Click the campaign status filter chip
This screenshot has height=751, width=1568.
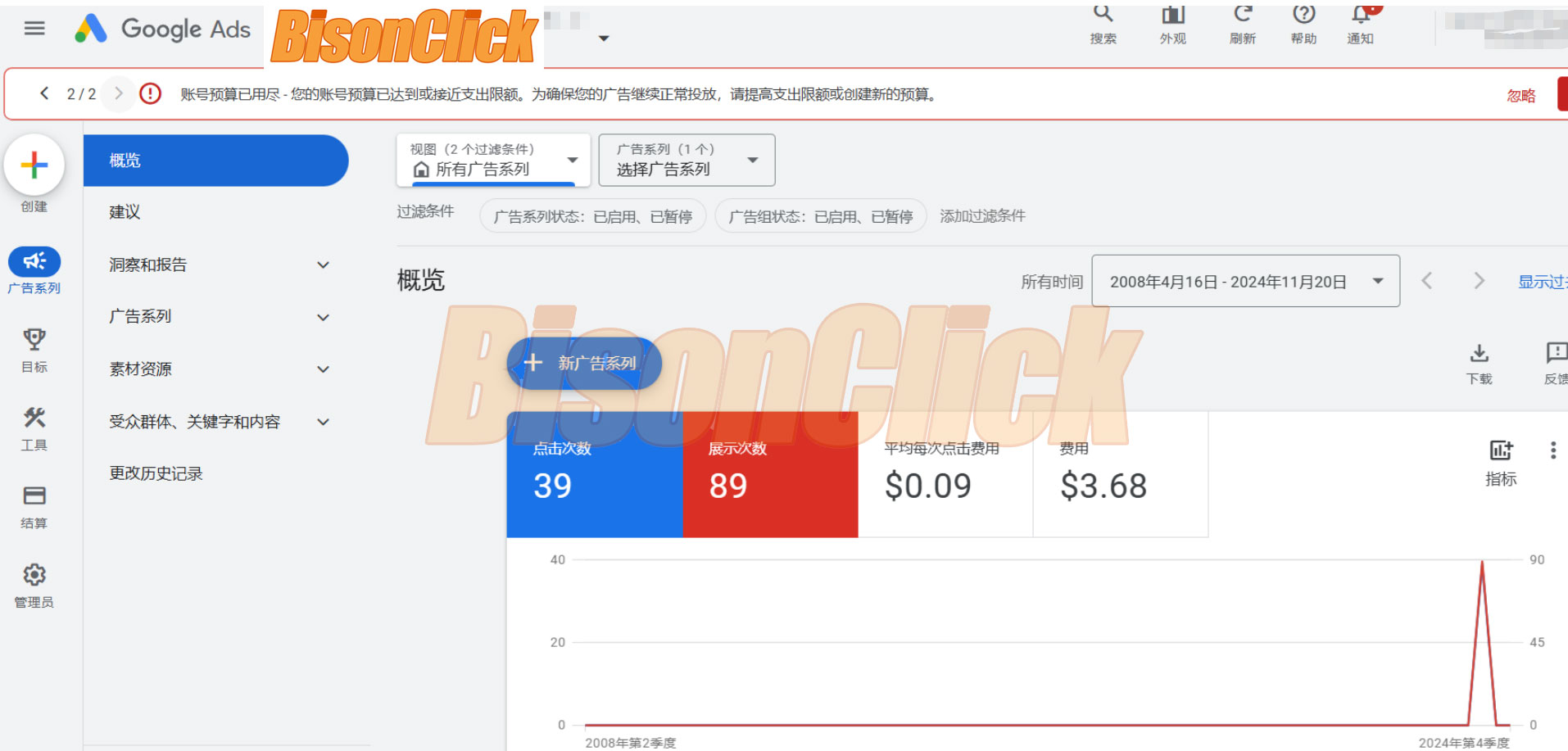click(x=592, y=216)
